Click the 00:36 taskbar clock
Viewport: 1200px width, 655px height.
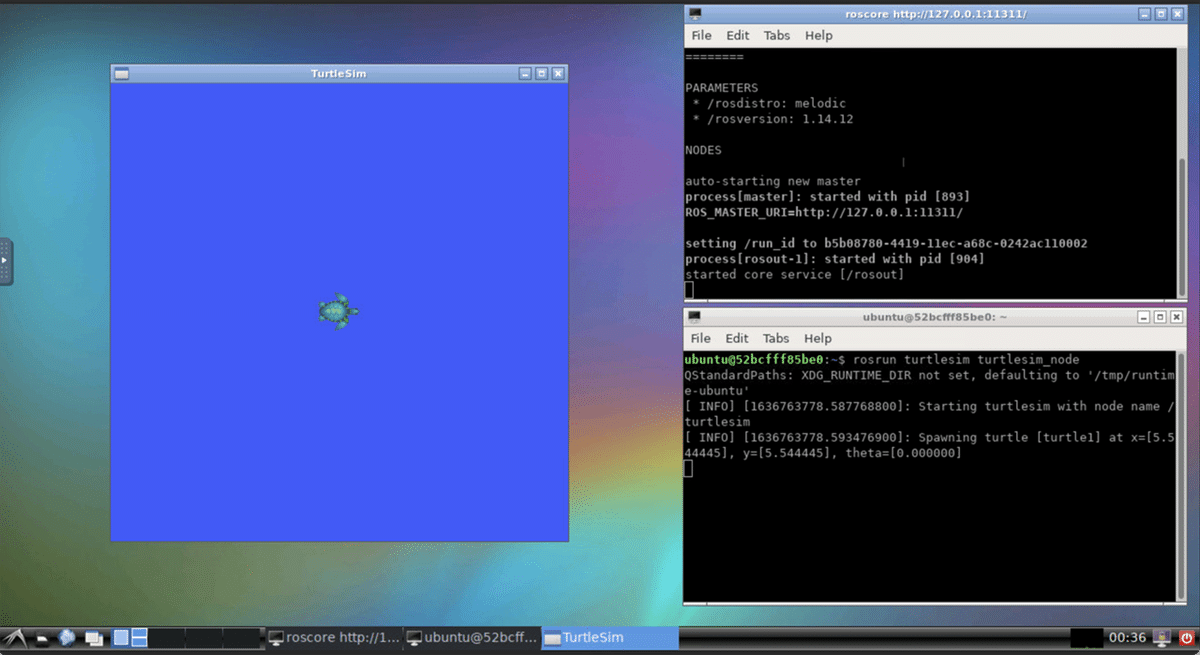pos(1127,637)
